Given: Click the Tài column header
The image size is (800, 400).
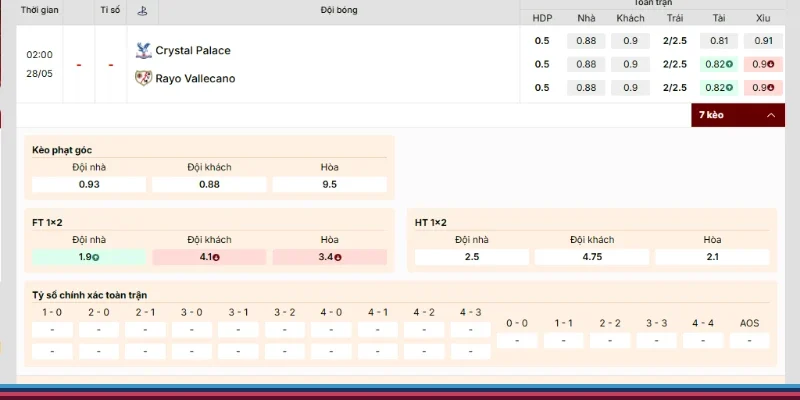Looking at the screenshot, I should pyautogui.click(x=719, y=18).
